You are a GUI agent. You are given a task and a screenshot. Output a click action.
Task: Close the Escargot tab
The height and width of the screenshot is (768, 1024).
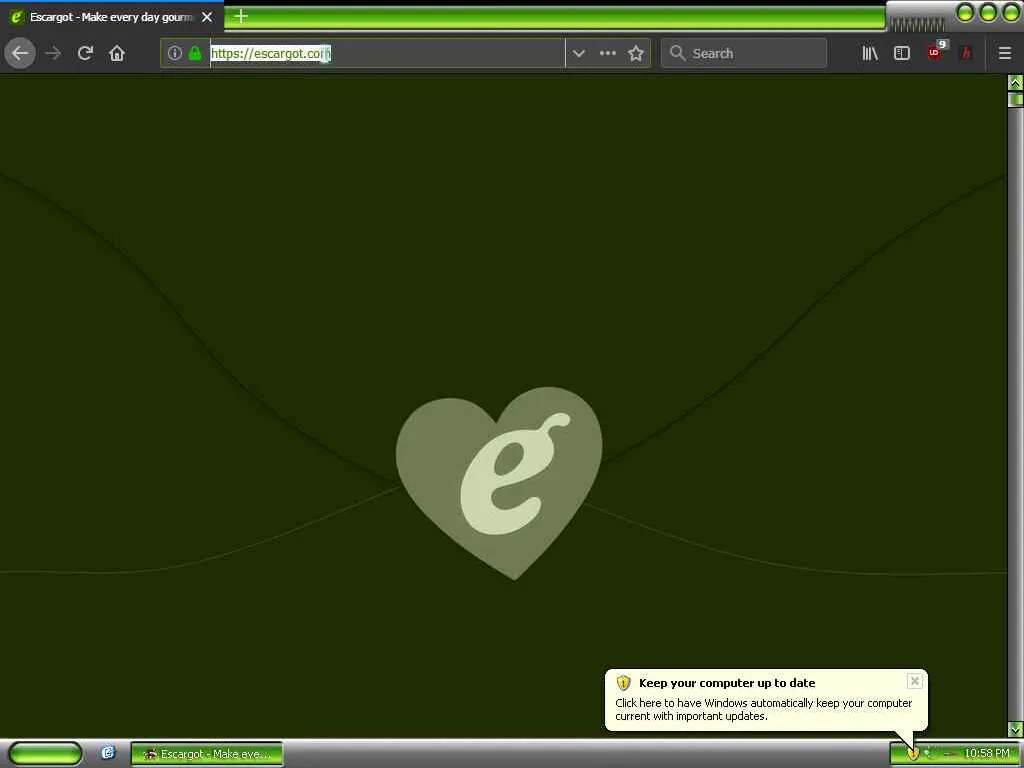pos(207,17)
